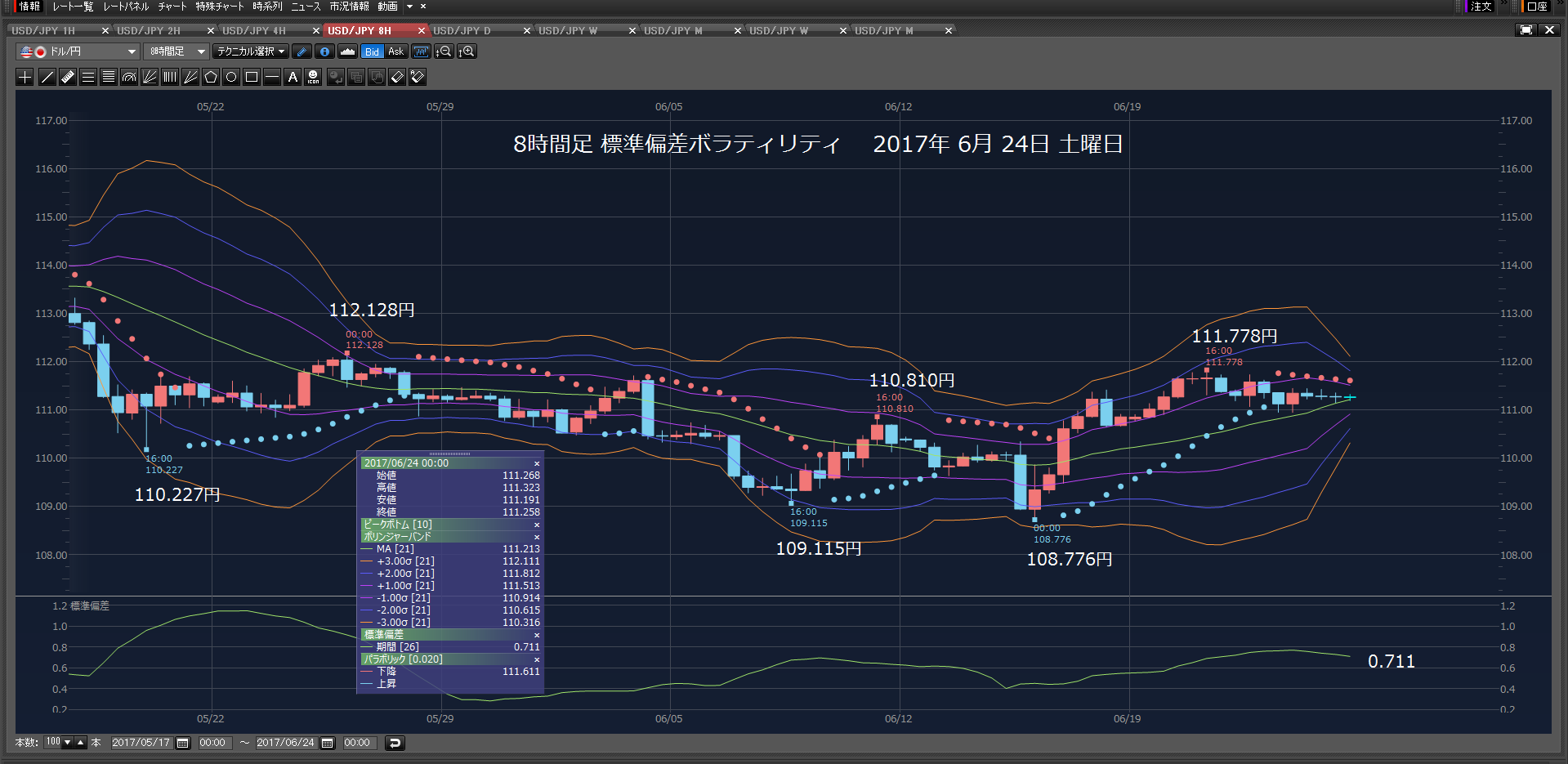
Task: Click the 本数 value field showing 100
Action: click(53, 742)
